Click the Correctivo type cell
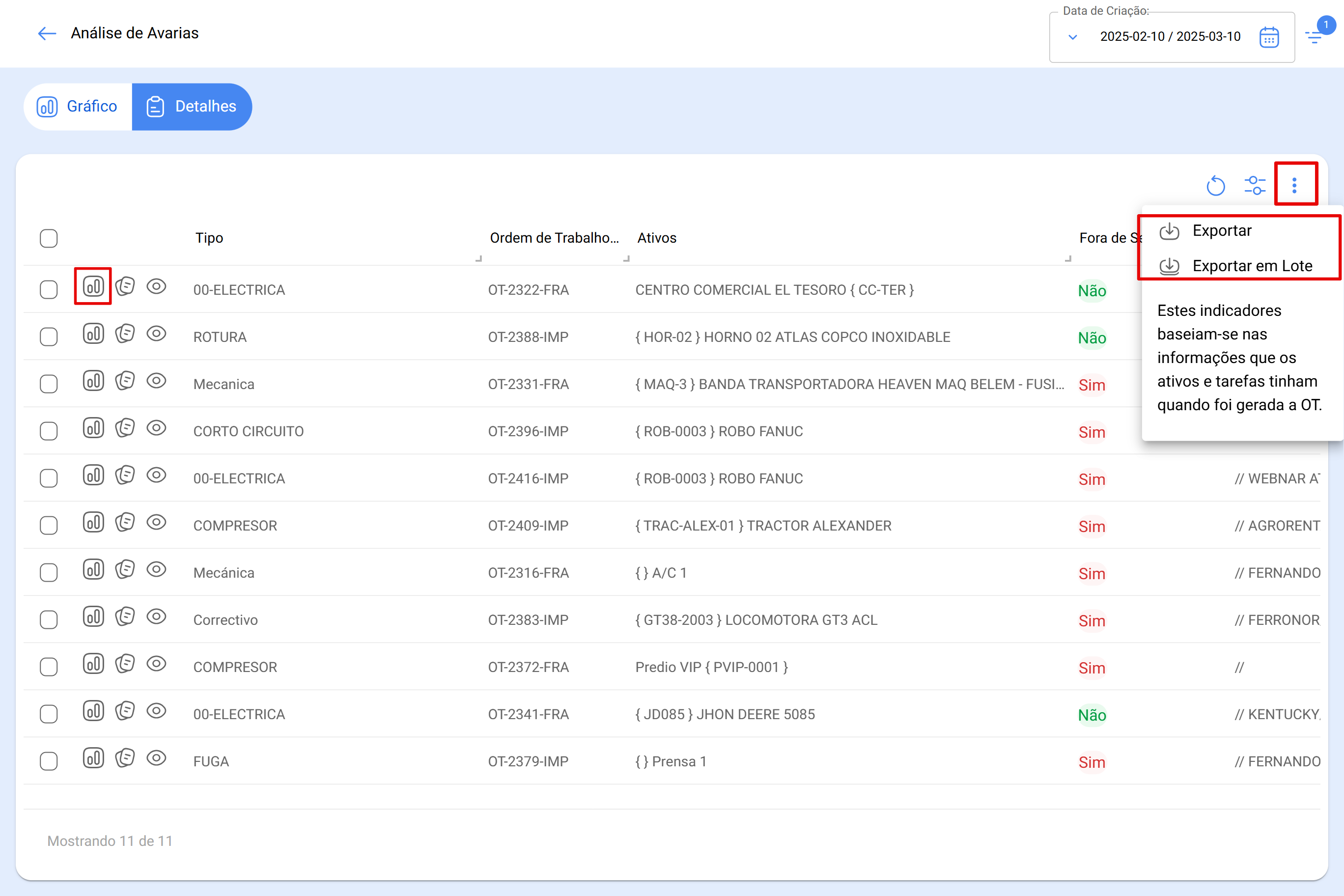This screenshot has width=1344, height=896. 225,620
